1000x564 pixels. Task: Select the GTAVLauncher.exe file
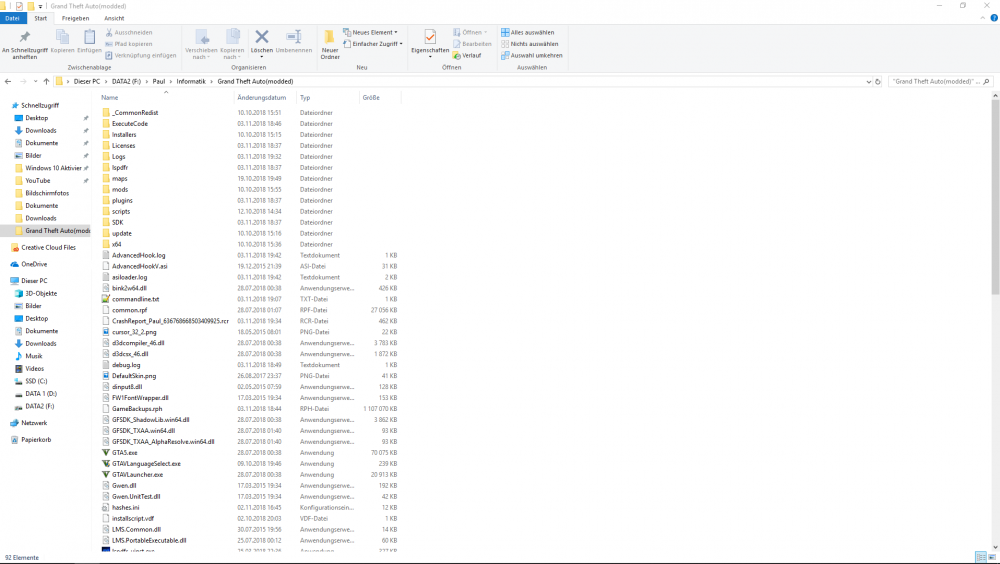[137, 475]
